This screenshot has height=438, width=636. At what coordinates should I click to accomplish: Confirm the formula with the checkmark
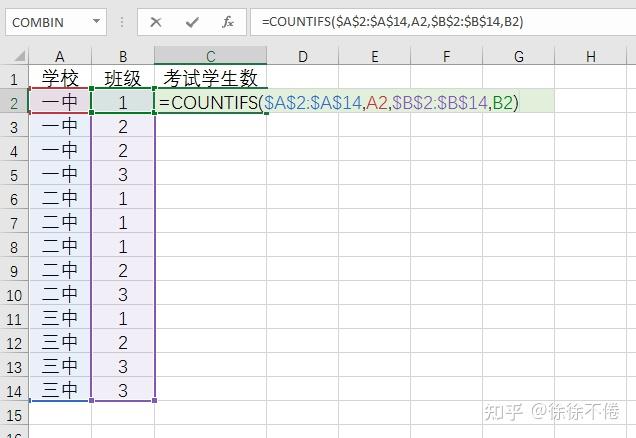tap(192, 22)
